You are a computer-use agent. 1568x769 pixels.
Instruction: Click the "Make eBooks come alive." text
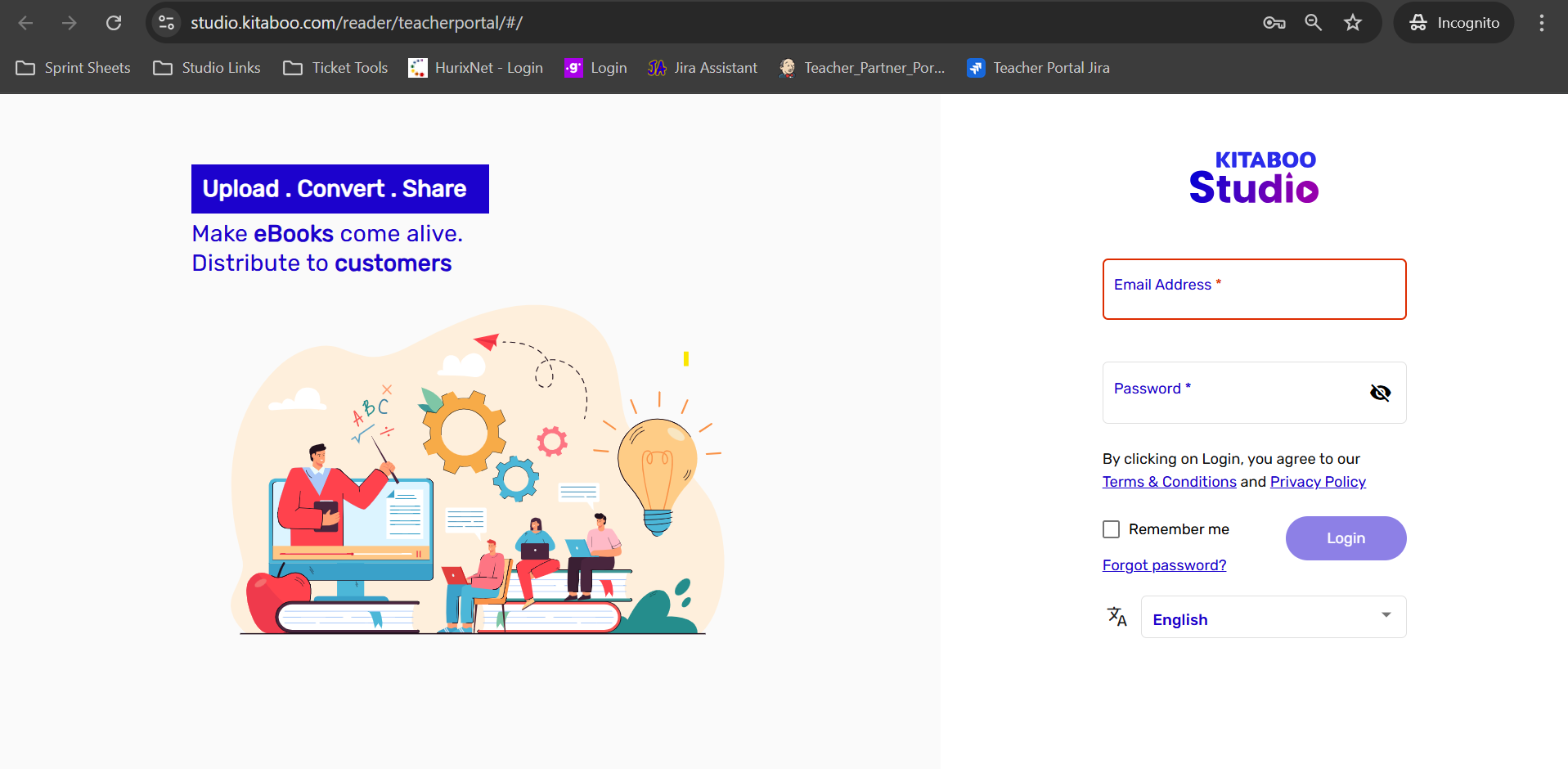(x=327, y=234)
